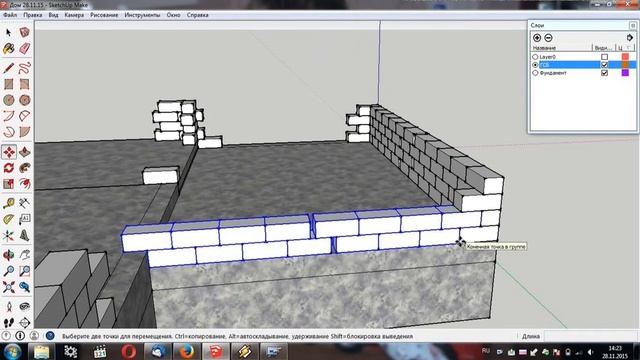Open the Файл menu

[x=10, y=15]
